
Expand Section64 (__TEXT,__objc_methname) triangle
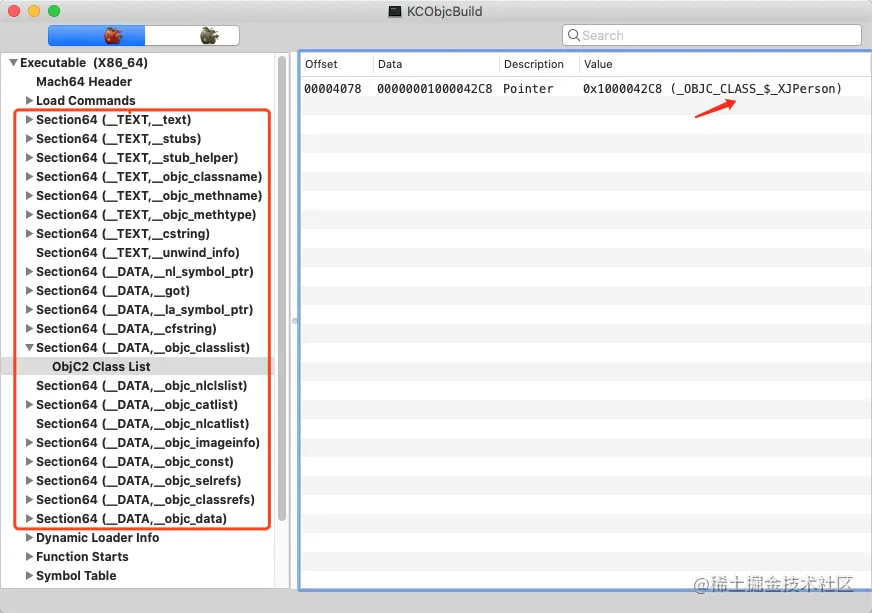[x=29, y=195]
